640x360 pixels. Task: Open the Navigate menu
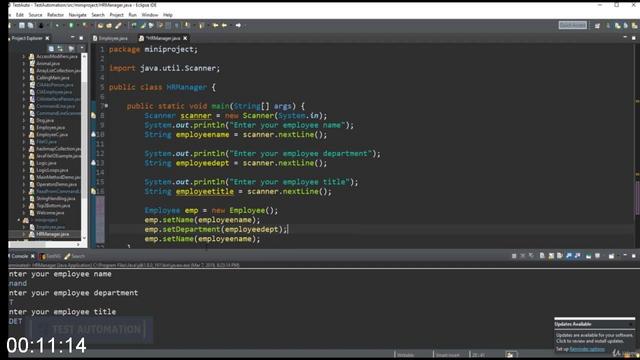tap(78, 15)
